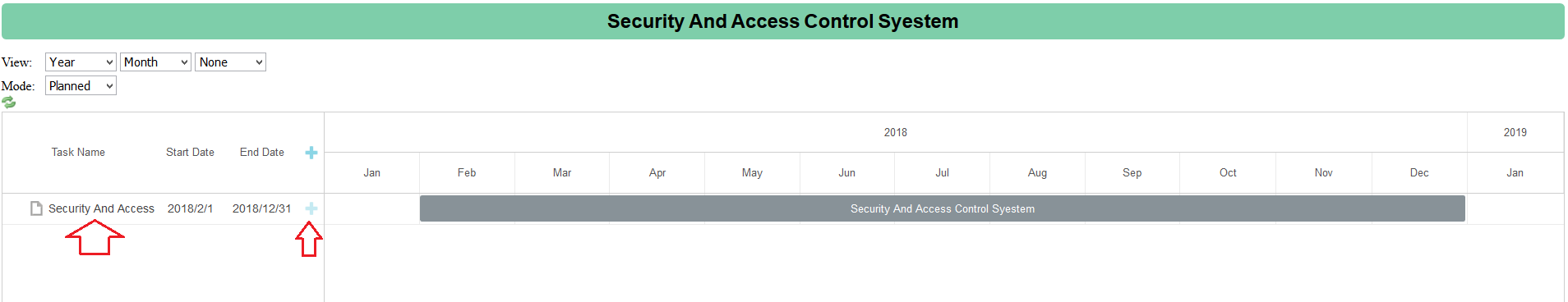Viewport: 1568px width, 302px height.
Task: Open the Month view dropdown
Action: click(x=156, y=62)
